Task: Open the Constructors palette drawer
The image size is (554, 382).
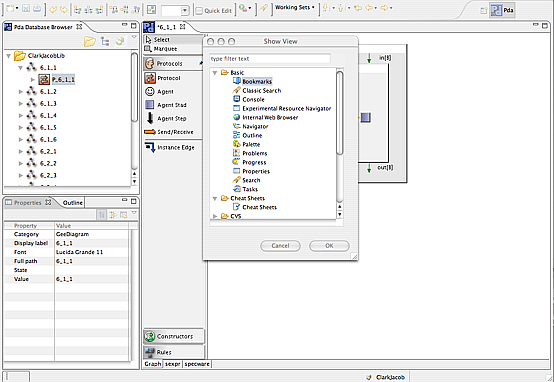Action: (x=174, y=336)
